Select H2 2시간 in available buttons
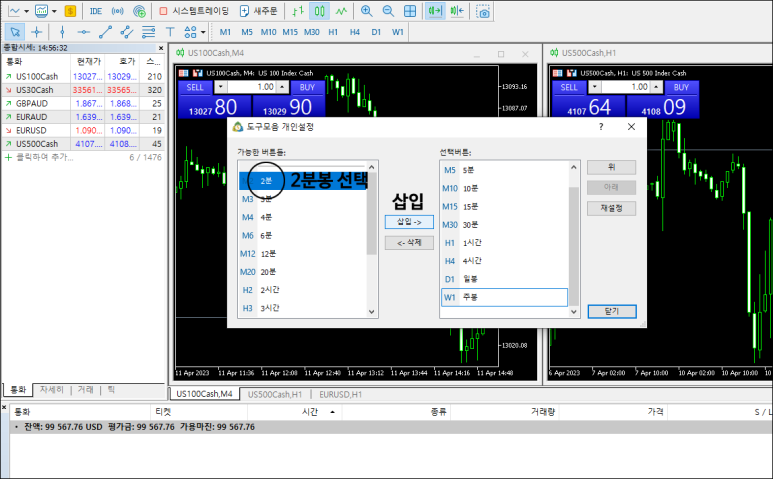The image size is (773, 479). (303, 290)
